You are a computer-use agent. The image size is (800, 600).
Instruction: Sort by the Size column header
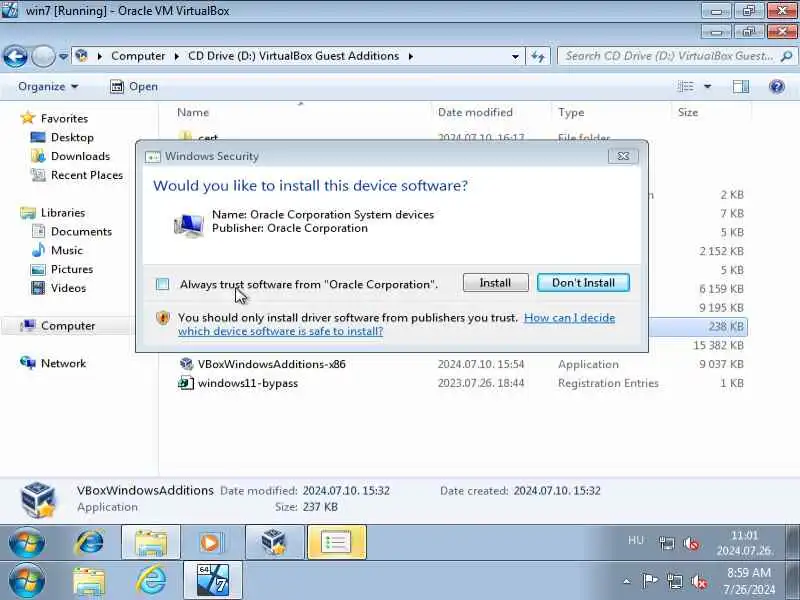pos(688,112)
